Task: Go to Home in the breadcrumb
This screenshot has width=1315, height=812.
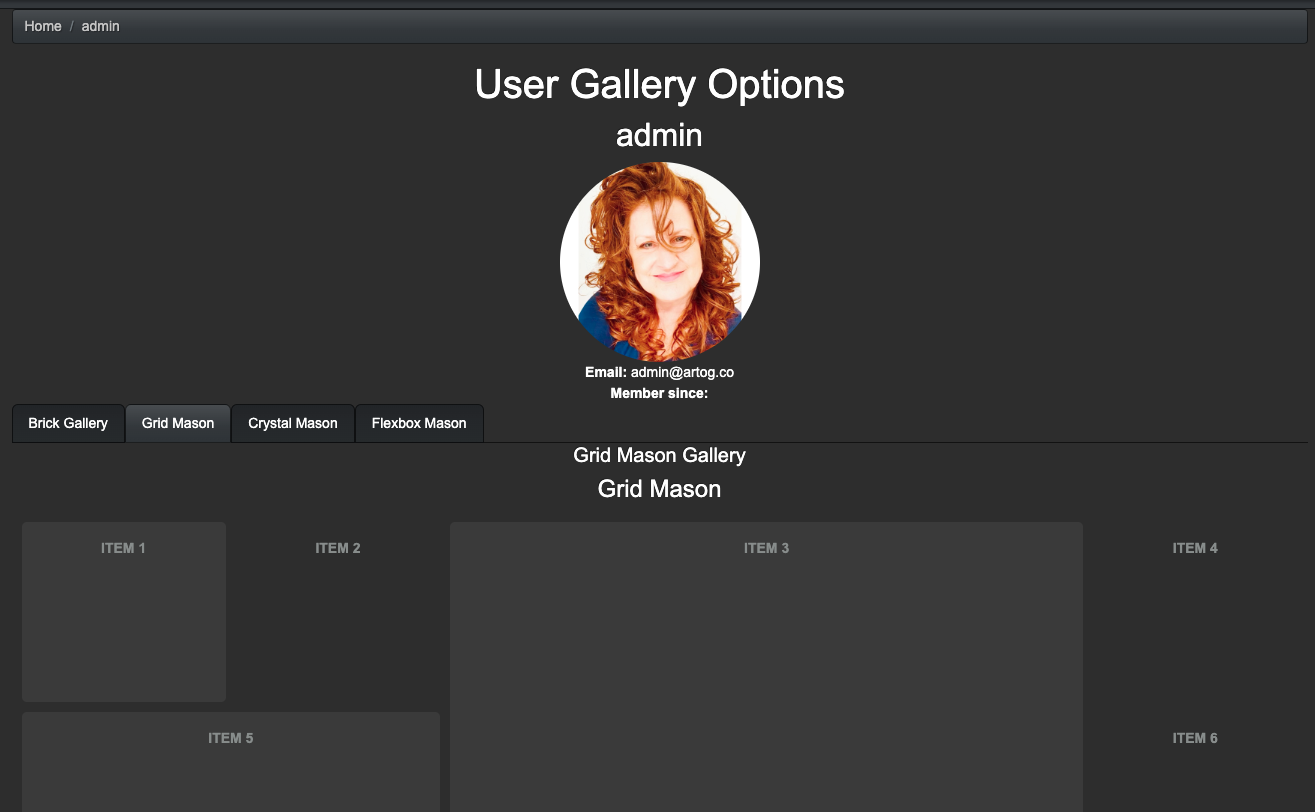Action: 43,26
